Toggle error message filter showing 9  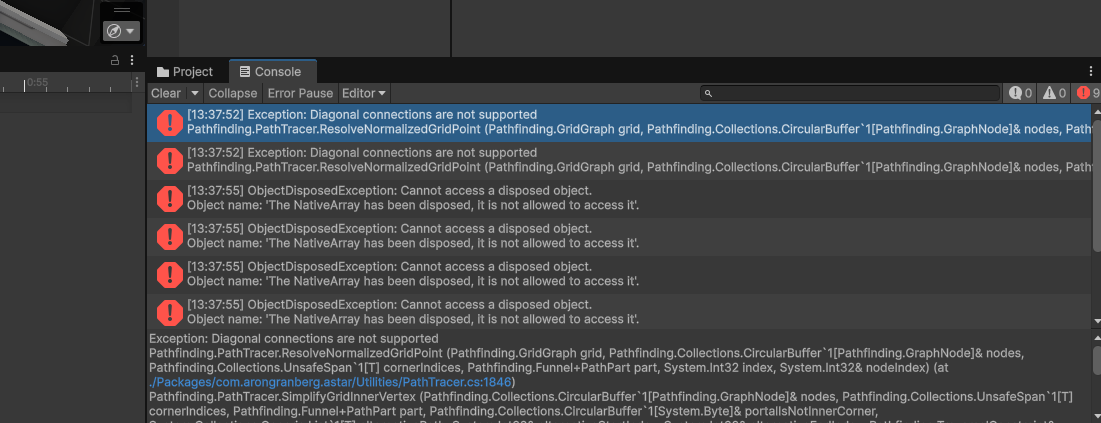1088,93
